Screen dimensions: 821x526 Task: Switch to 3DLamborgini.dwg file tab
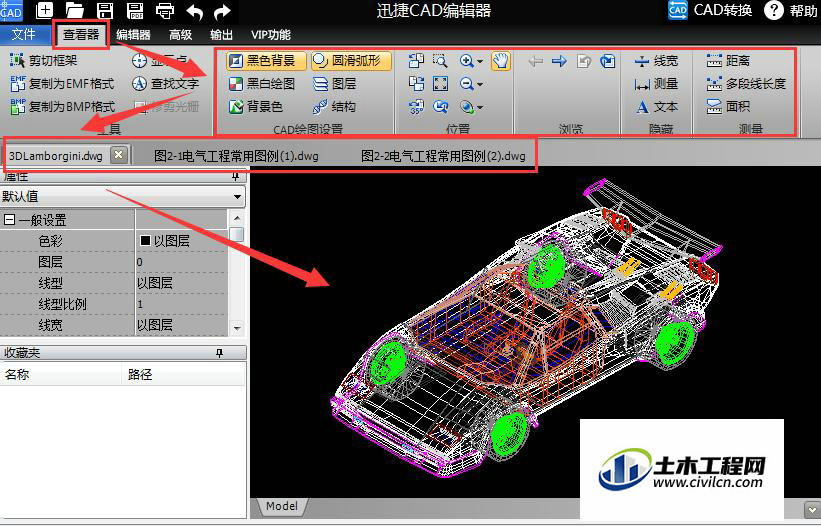pyautogui.click(x=56, y=156)
